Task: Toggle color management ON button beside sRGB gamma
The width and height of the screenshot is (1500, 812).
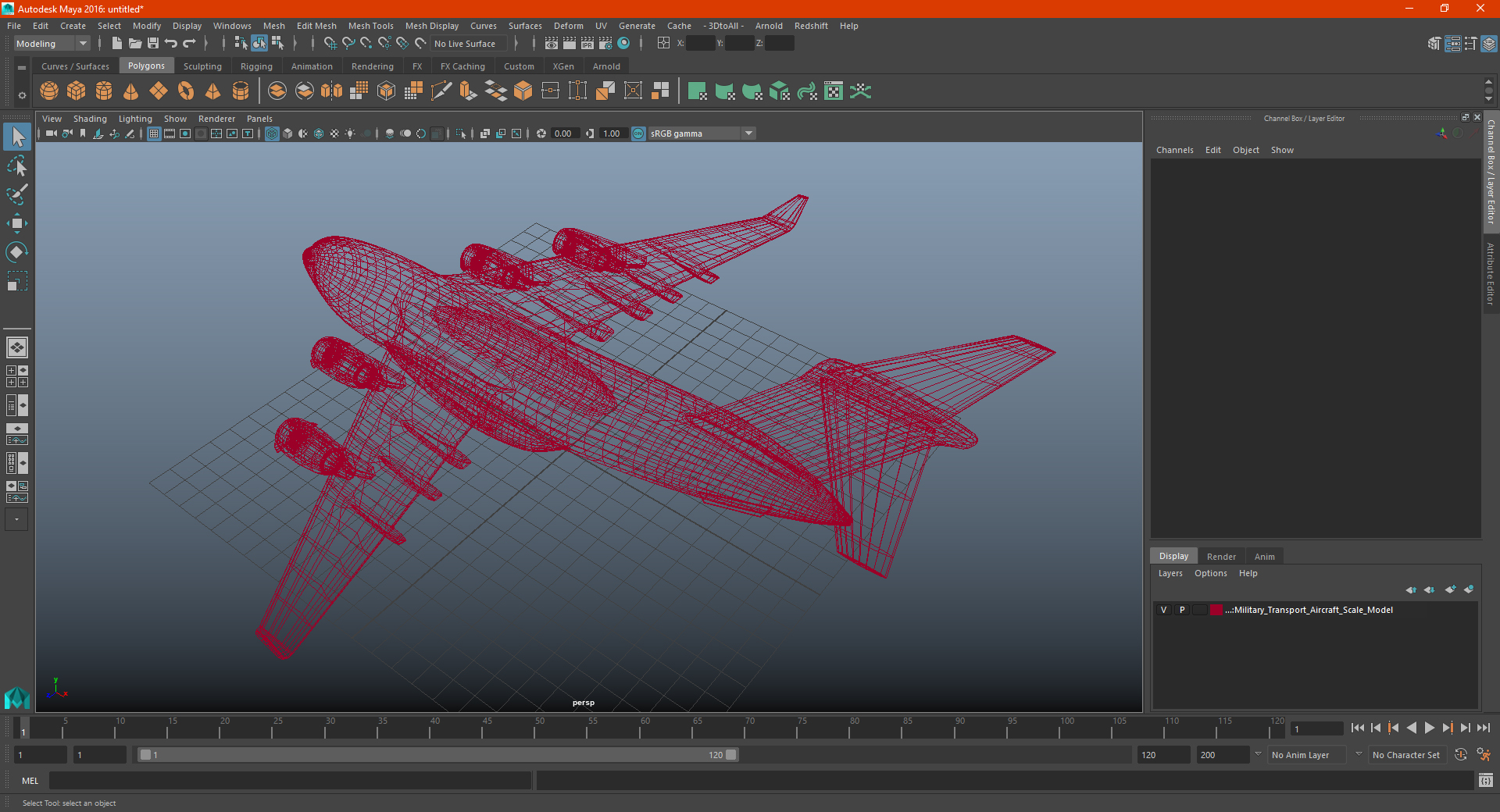Action: (x=638, y=134)
